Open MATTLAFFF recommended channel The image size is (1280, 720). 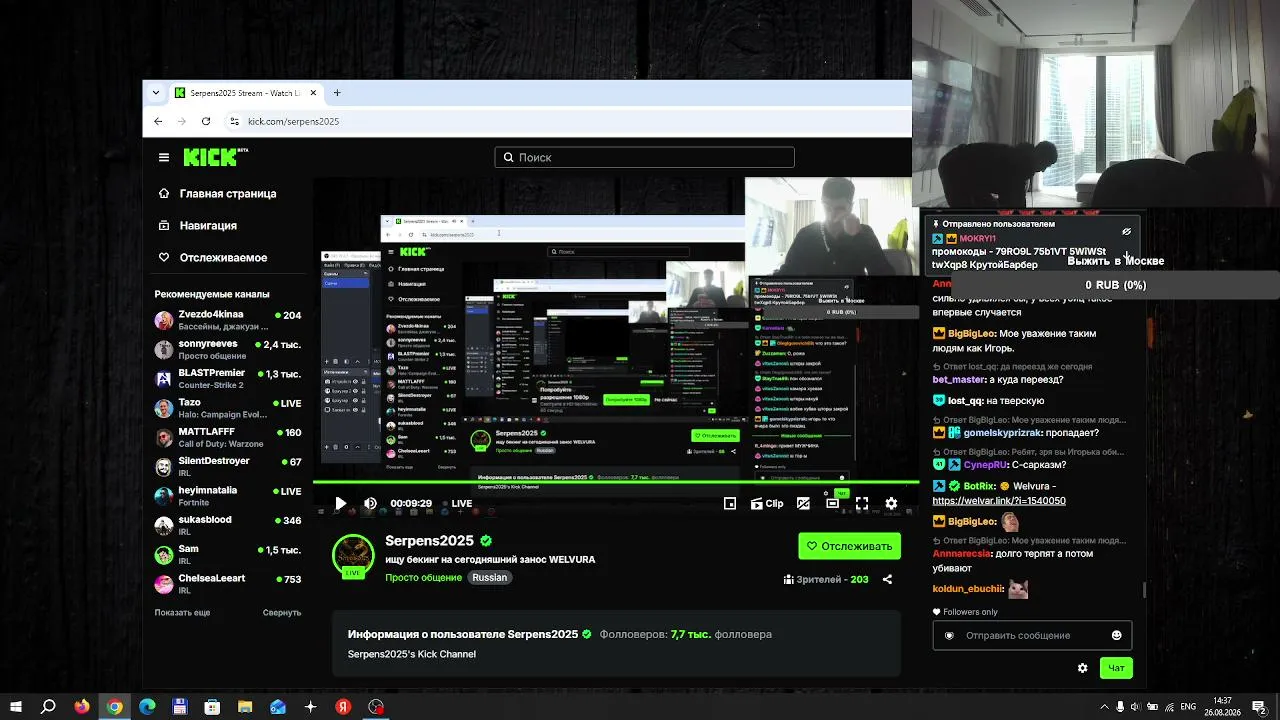[228, 437]
